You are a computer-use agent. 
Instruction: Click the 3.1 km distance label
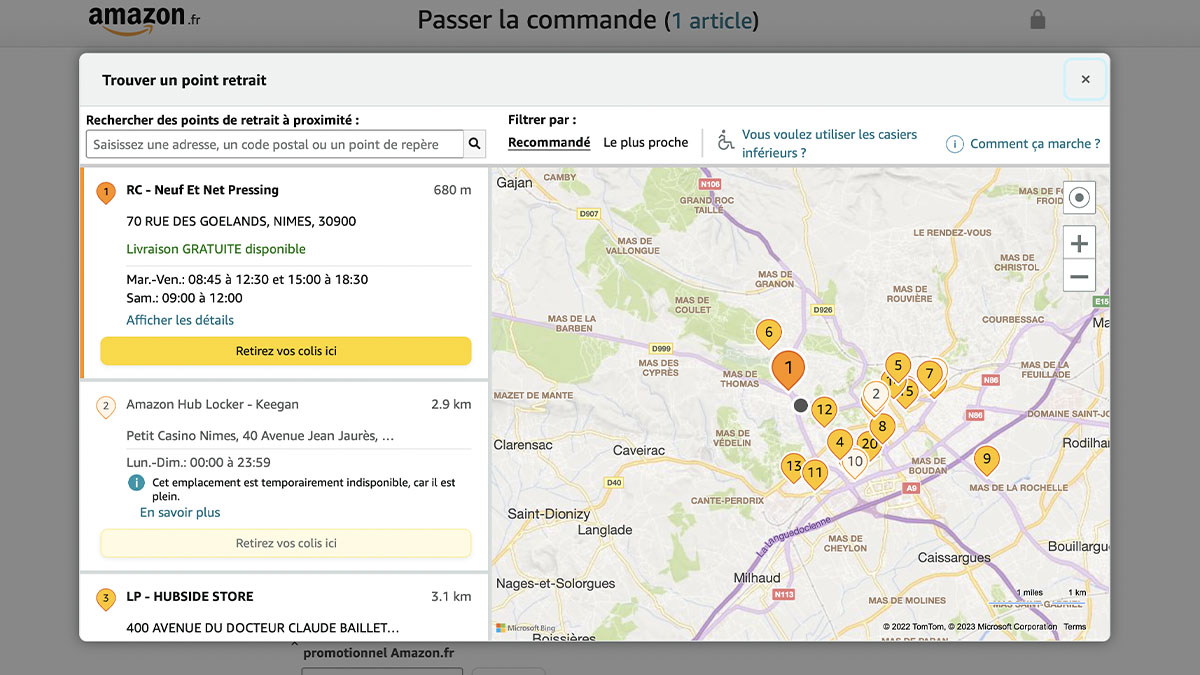point(451,596)
